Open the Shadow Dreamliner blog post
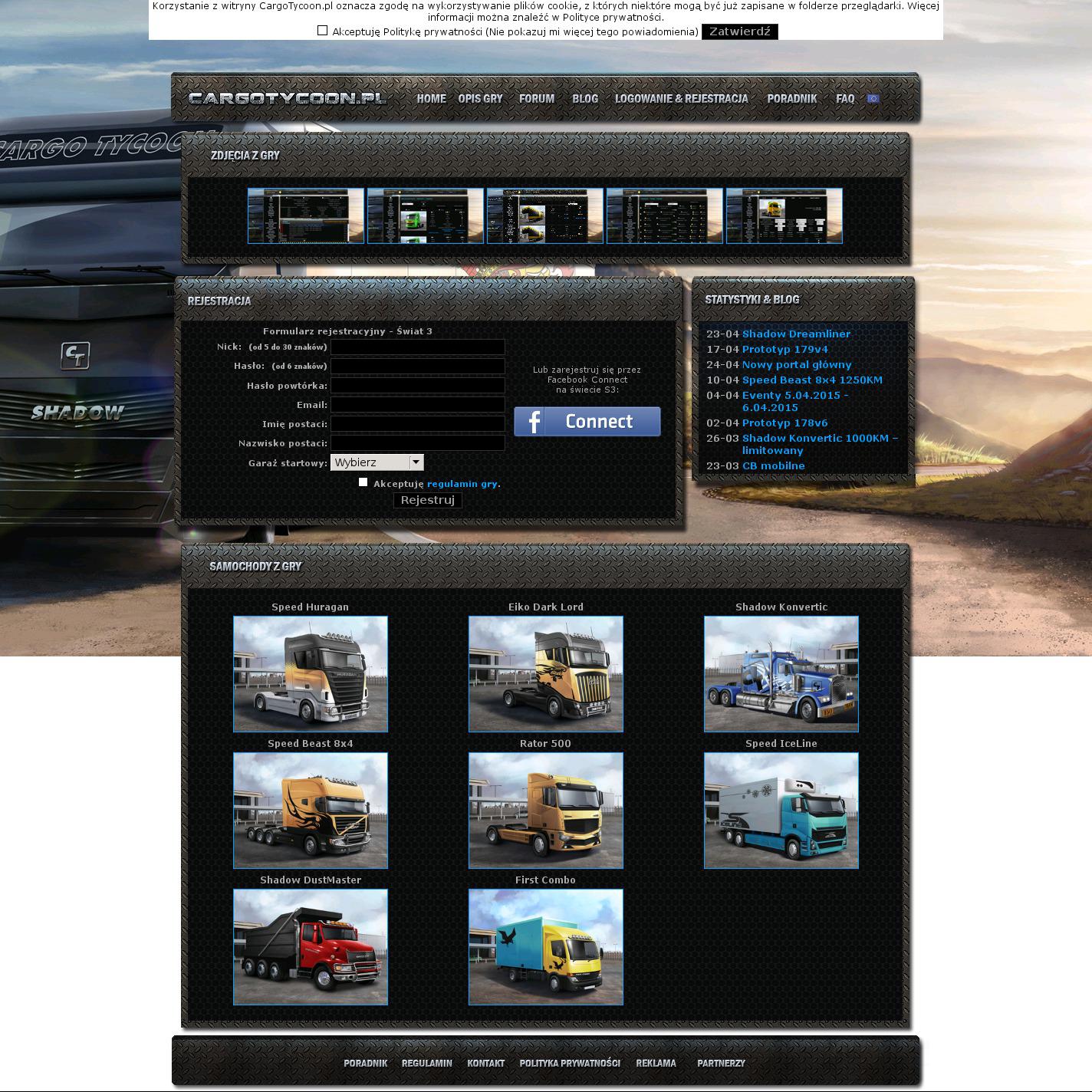 (796, 334)
